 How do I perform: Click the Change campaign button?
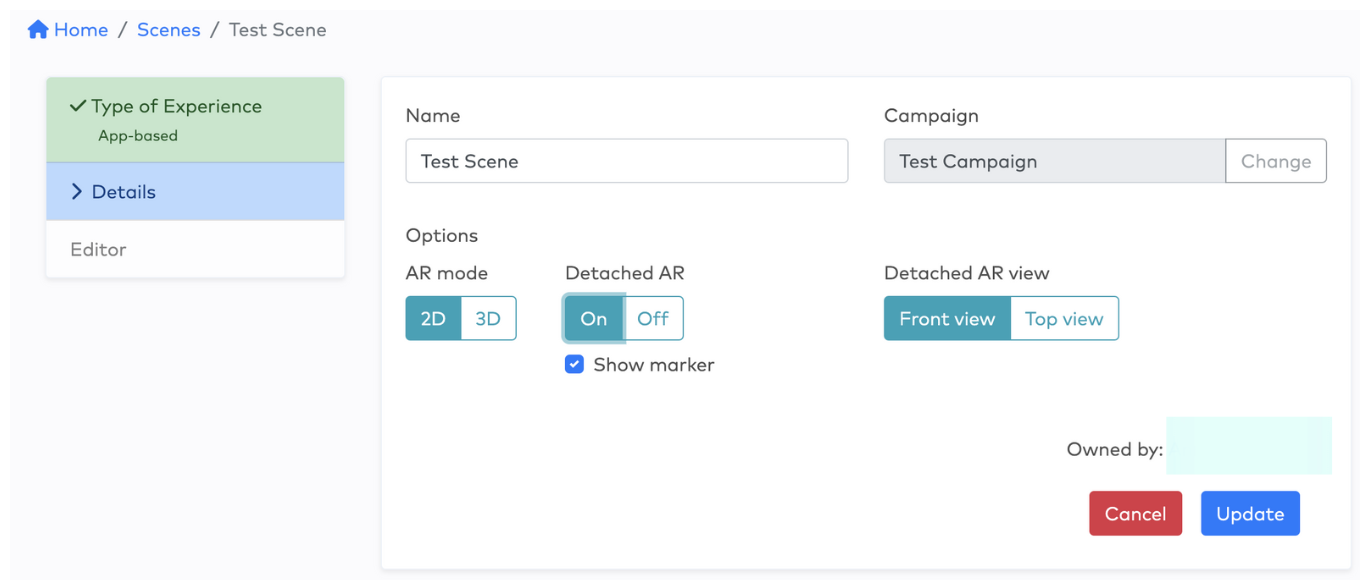tap(1276, 161)
